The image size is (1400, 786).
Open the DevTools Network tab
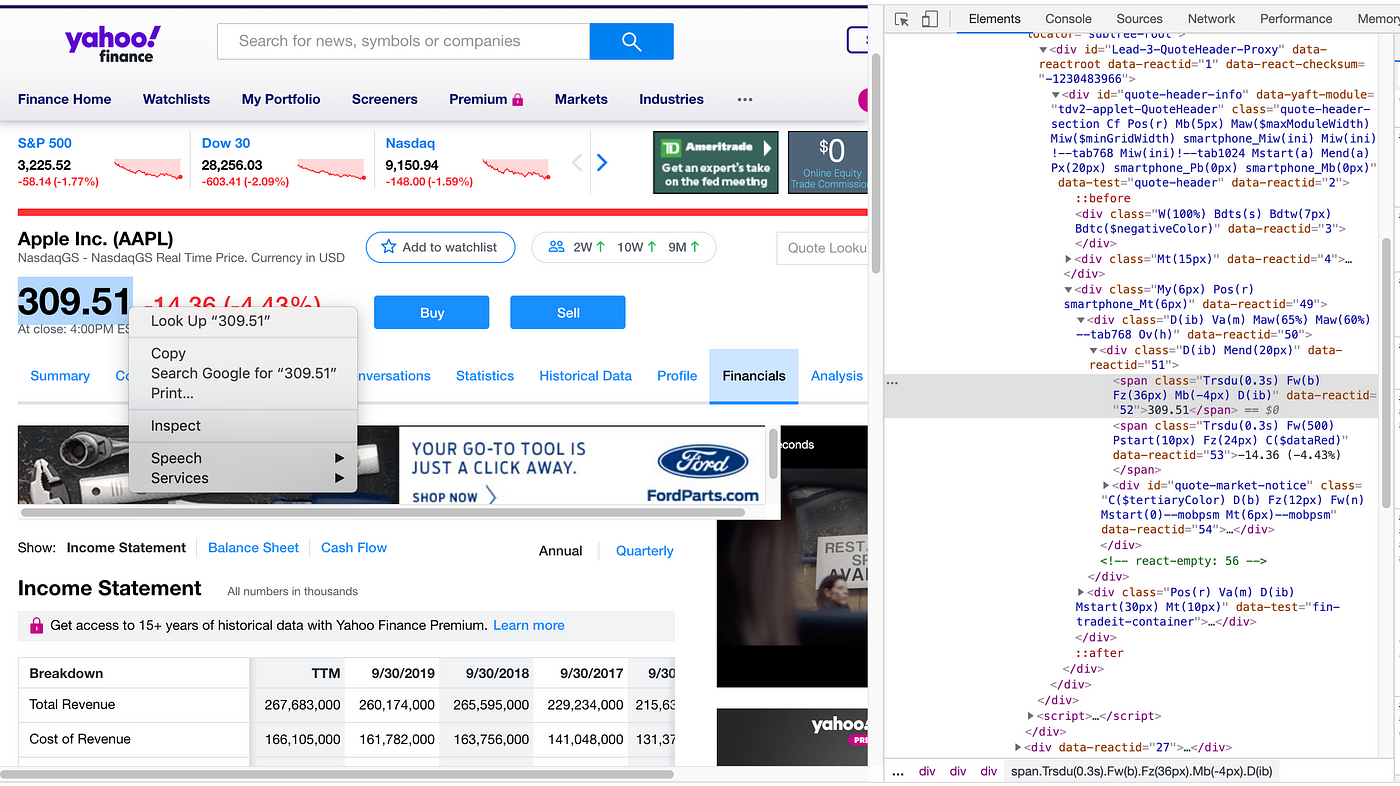pyautogui.click(x=1211, y=19)
